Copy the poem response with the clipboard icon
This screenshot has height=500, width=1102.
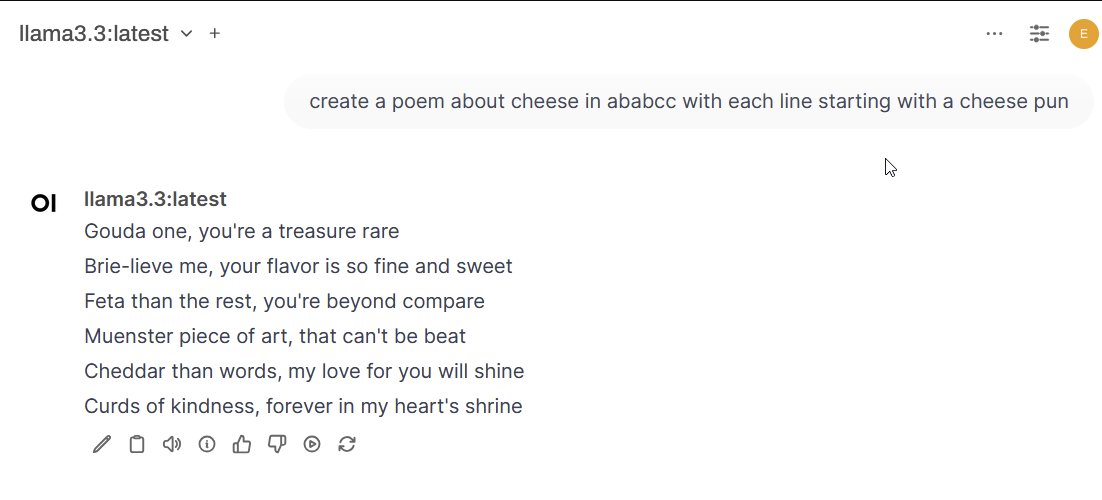[137, 444]
